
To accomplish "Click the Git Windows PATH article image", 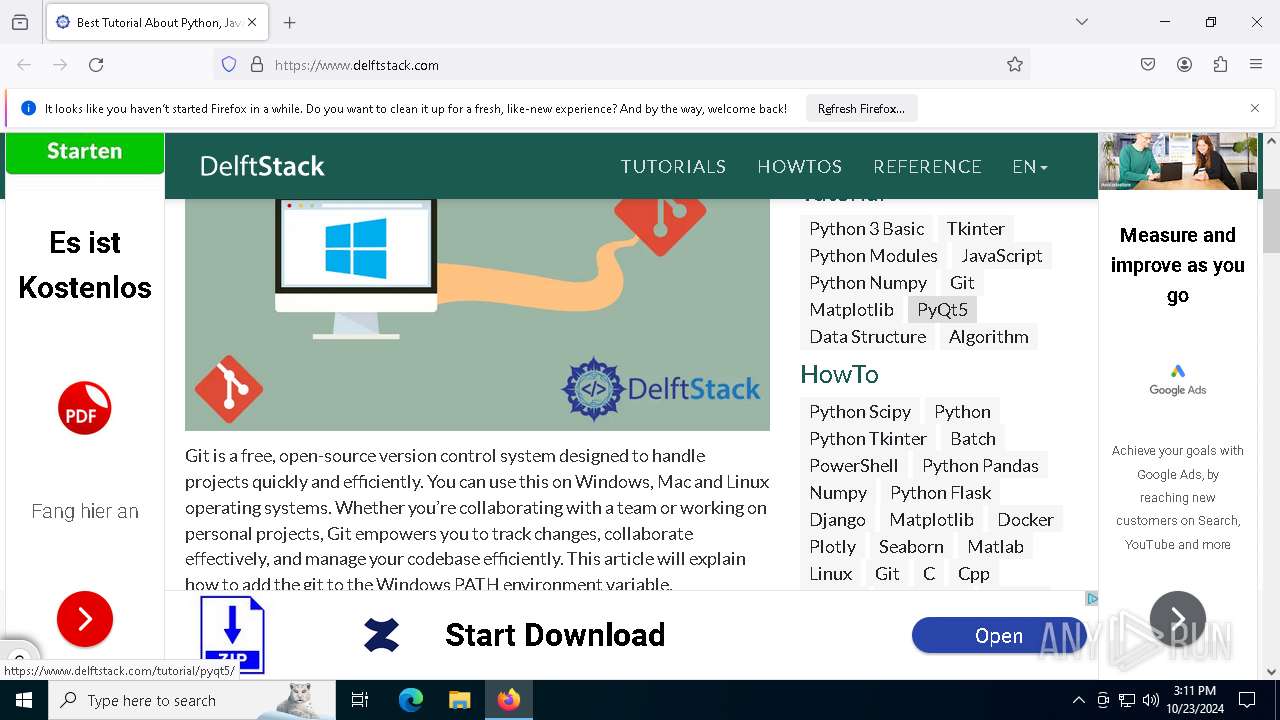I will click(x=477, y=314).
